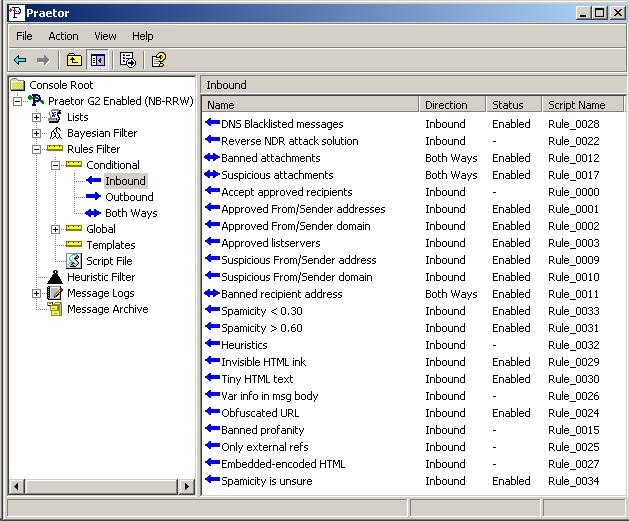Select the Tiny HTML text rule

[257, 379]
